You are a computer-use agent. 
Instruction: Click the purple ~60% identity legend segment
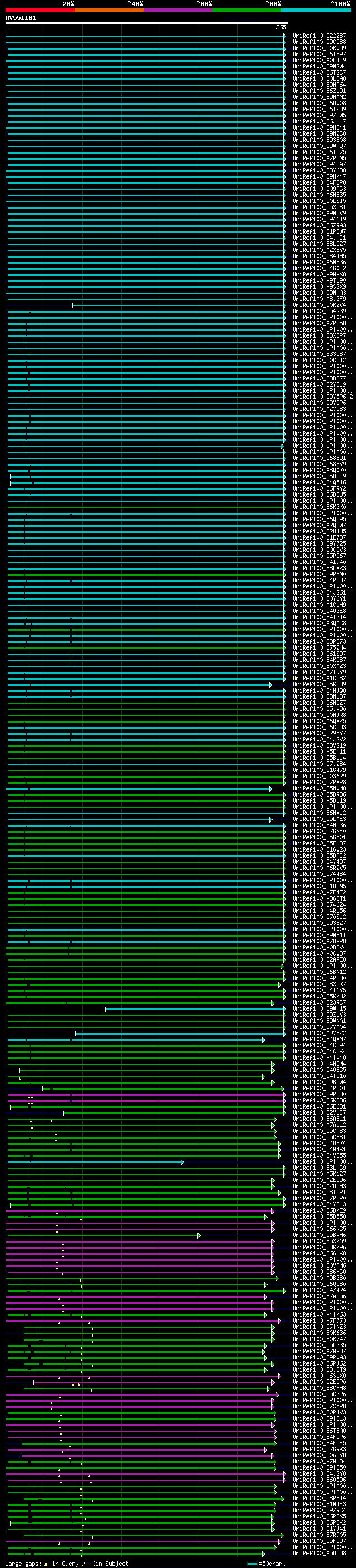(177, 10)
